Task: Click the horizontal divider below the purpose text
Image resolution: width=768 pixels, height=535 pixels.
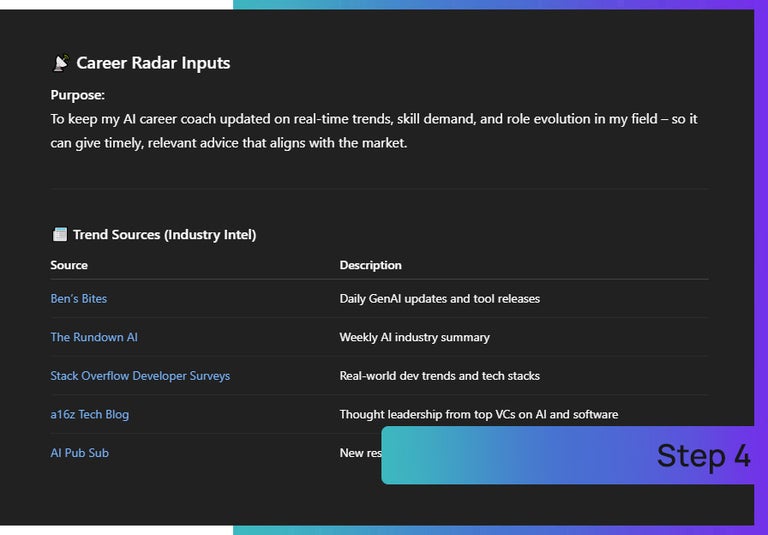Action: tap(379, 189)
